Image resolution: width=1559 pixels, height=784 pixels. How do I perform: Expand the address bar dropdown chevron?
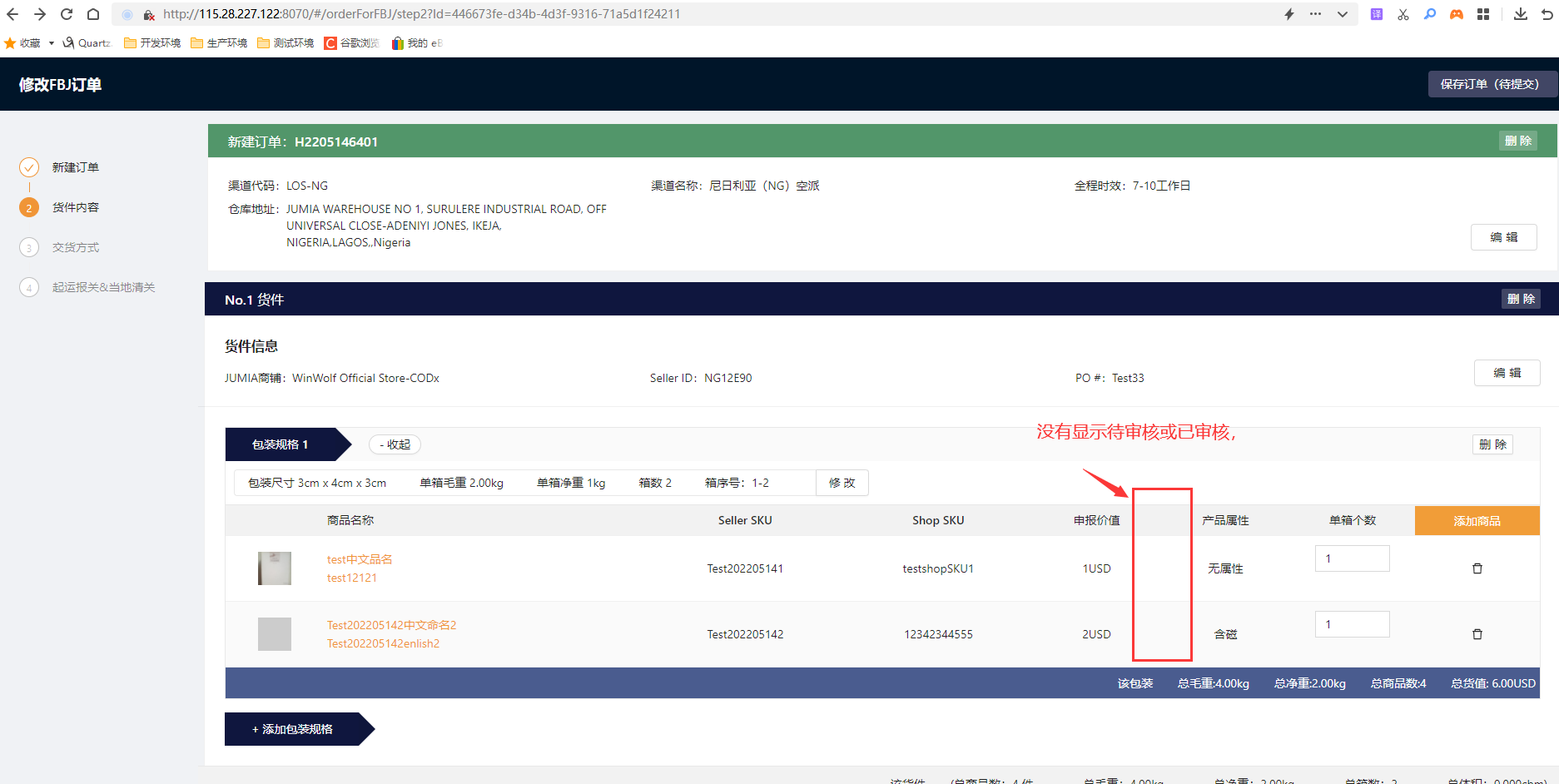coord(1343,14)
